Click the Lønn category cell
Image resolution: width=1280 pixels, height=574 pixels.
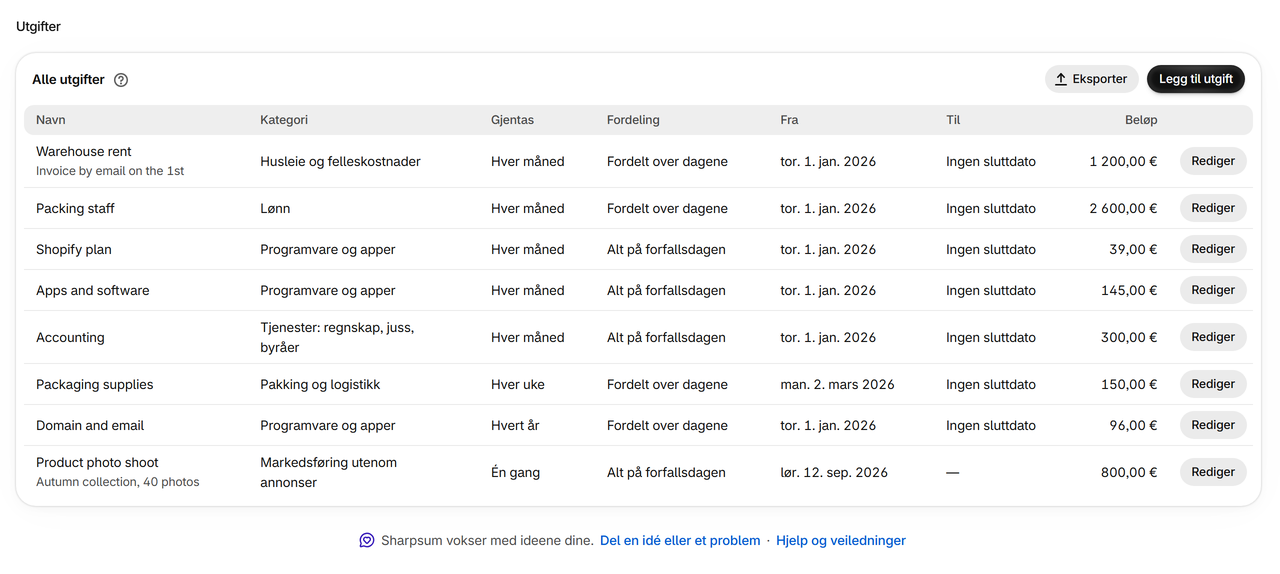(x=275, y=208)
